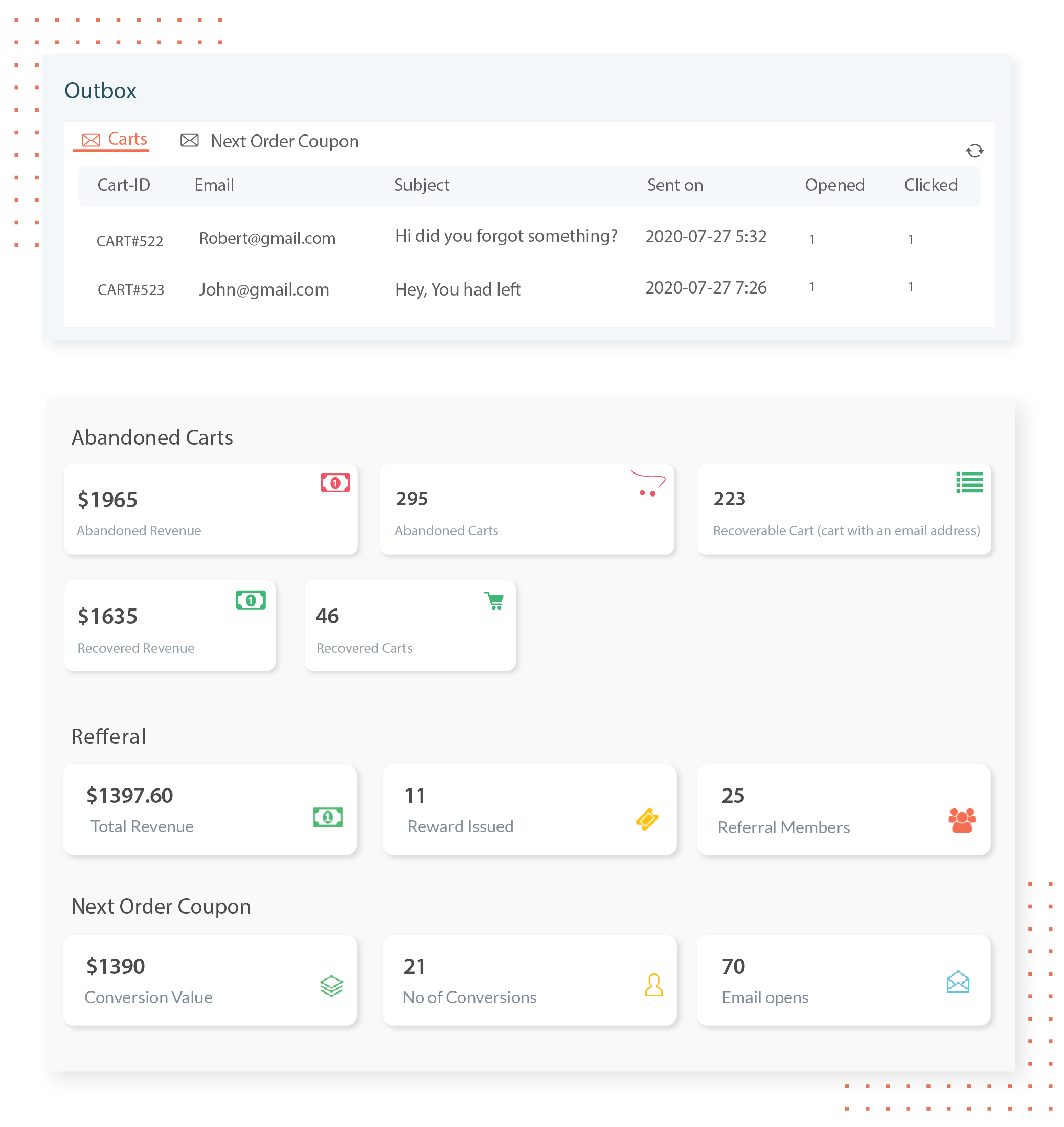This screenshot has height=1127, width=1064.
Task: Open the subject "Hey, You had left"
Action: 458,290
